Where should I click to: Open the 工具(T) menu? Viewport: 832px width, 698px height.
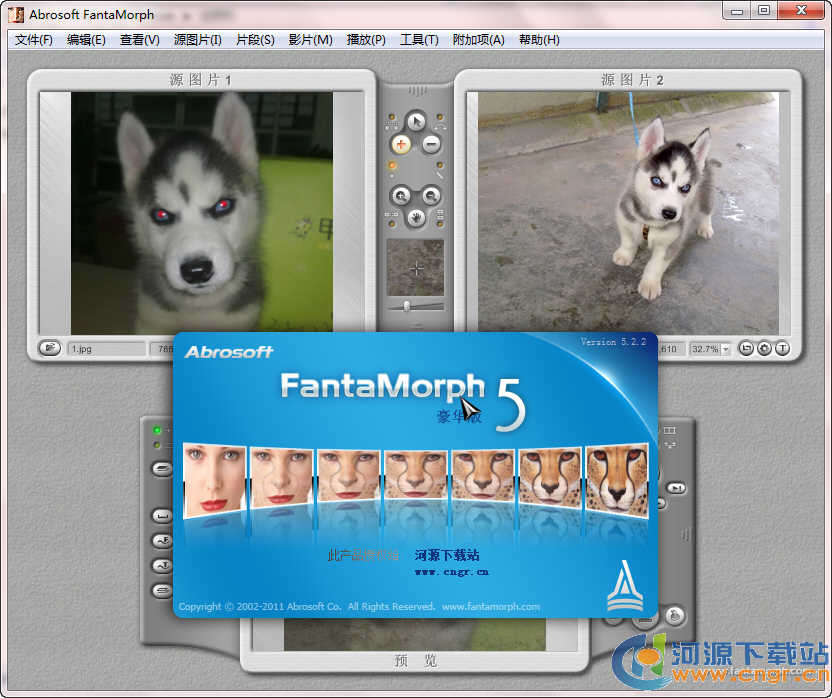pos(419,40)
